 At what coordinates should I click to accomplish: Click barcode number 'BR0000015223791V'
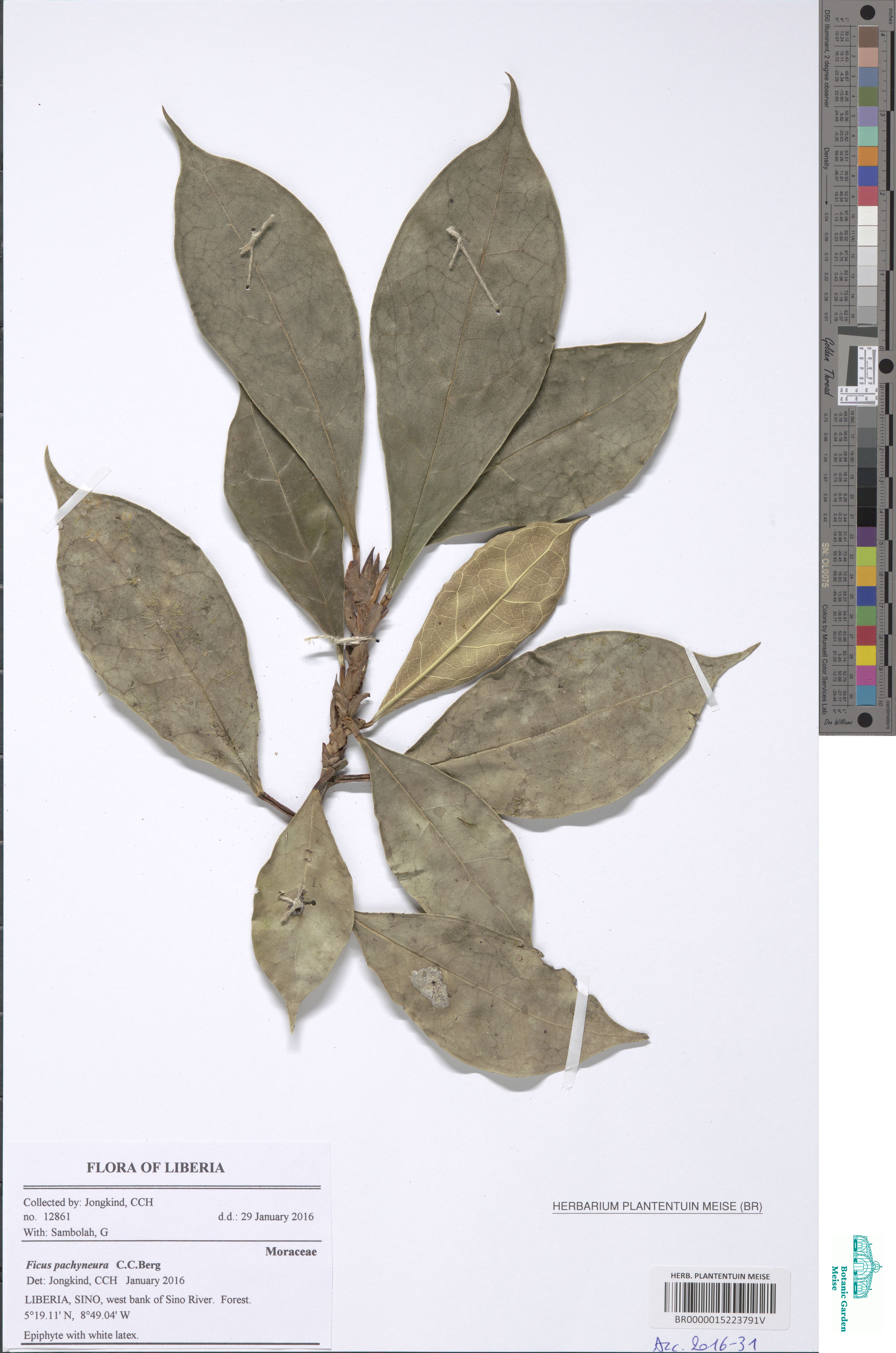[x=720, y=1321]
